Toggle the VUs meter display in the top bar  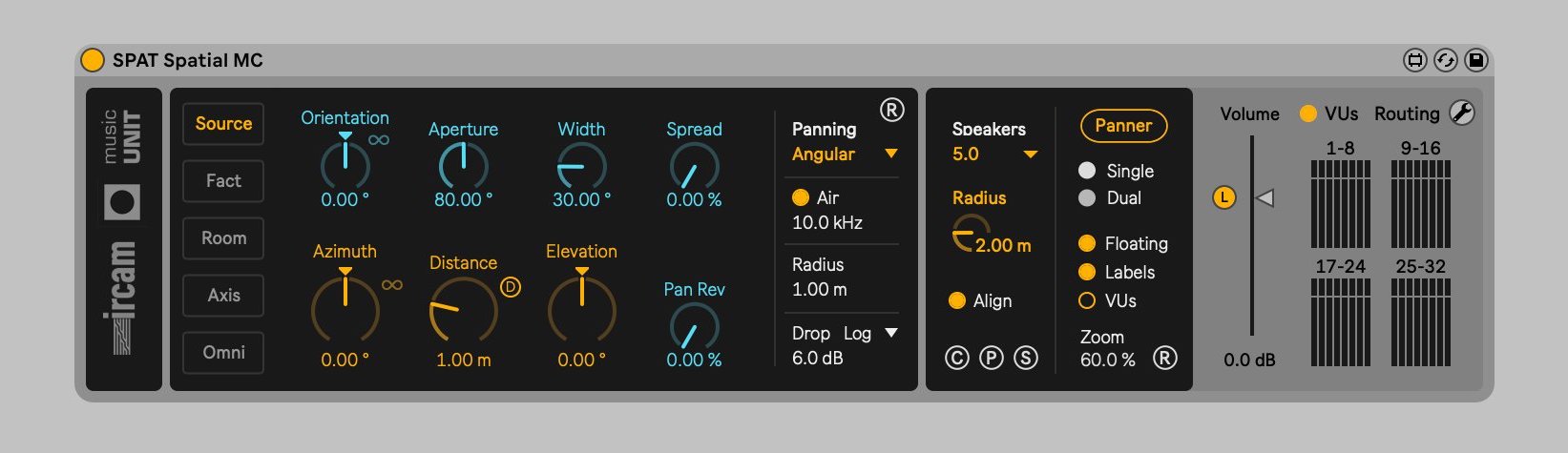click(x=1308, y=113)
